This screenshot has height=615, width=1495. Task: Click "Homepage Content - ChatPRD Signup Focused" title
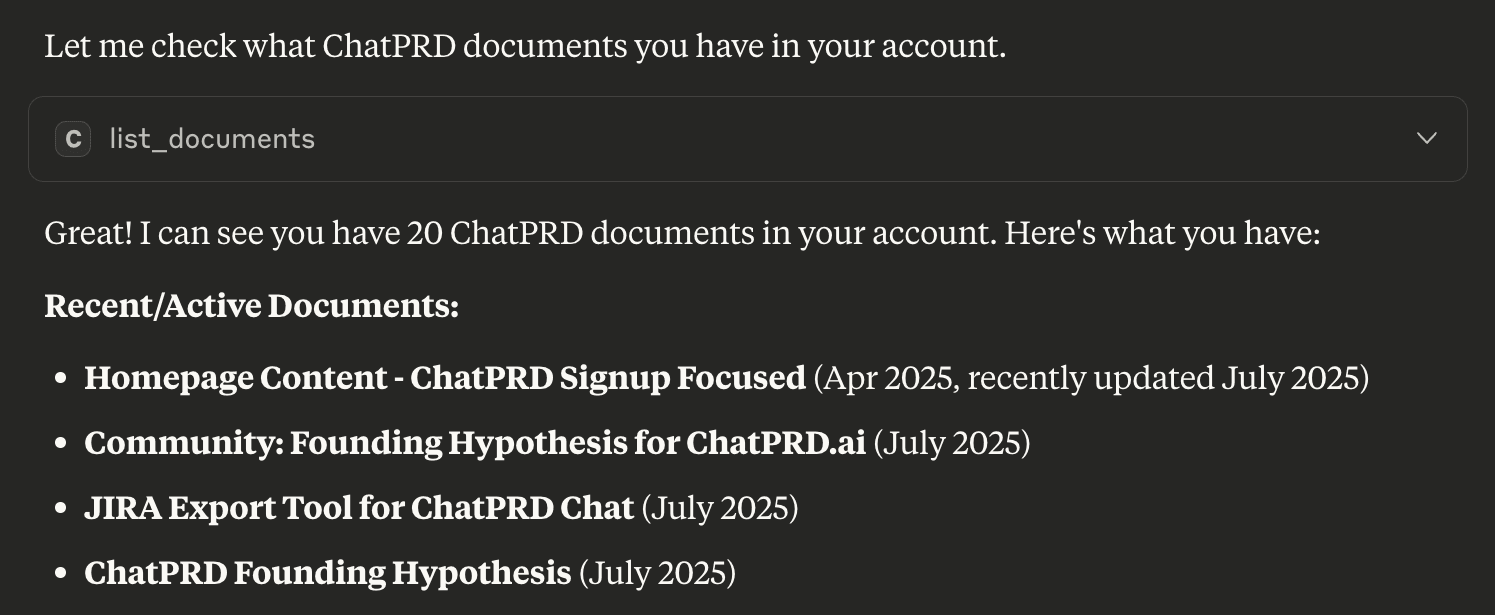(444, 378)
